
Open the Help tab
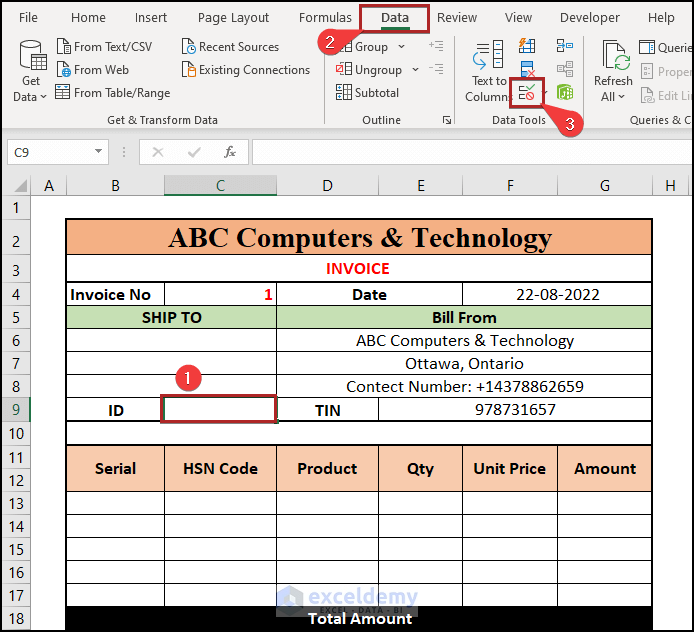(x=661, y=18)
